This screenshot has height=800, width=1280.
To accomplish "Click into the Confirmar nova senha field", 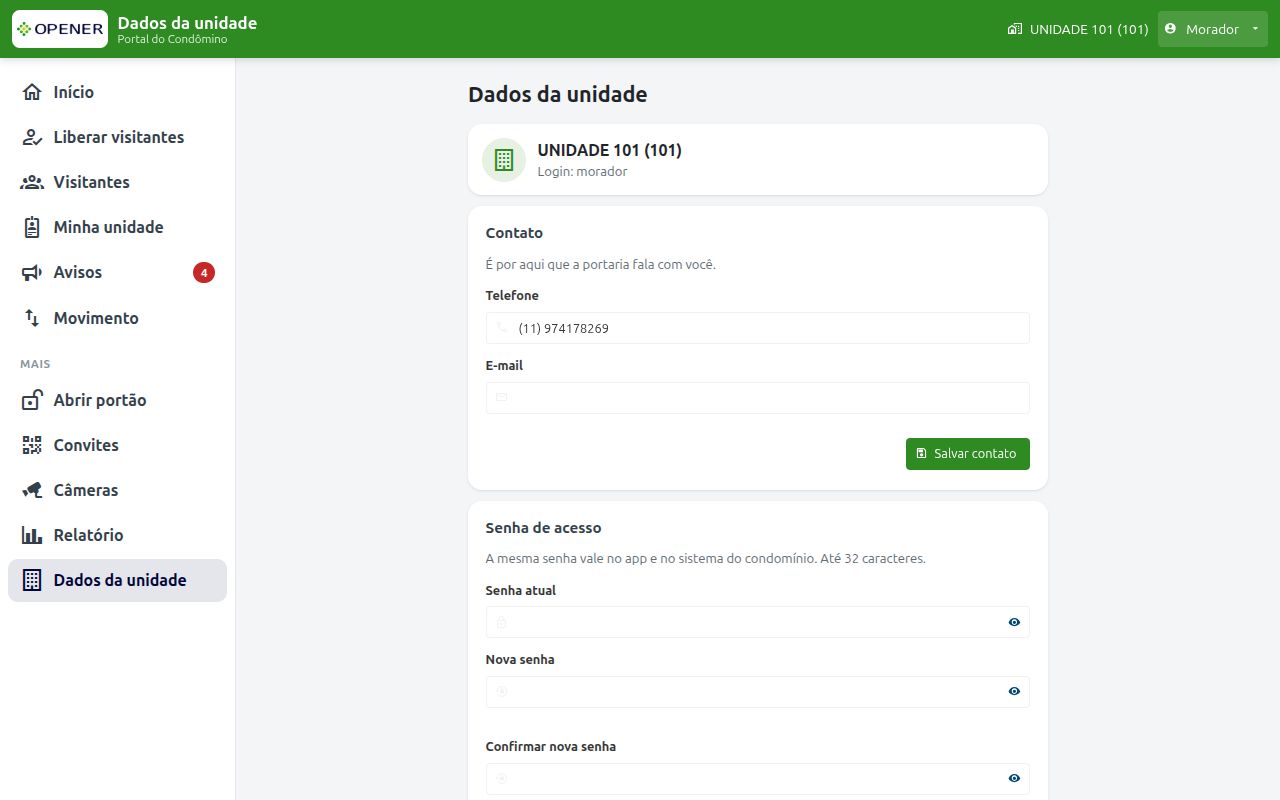I will coord(758,779).
